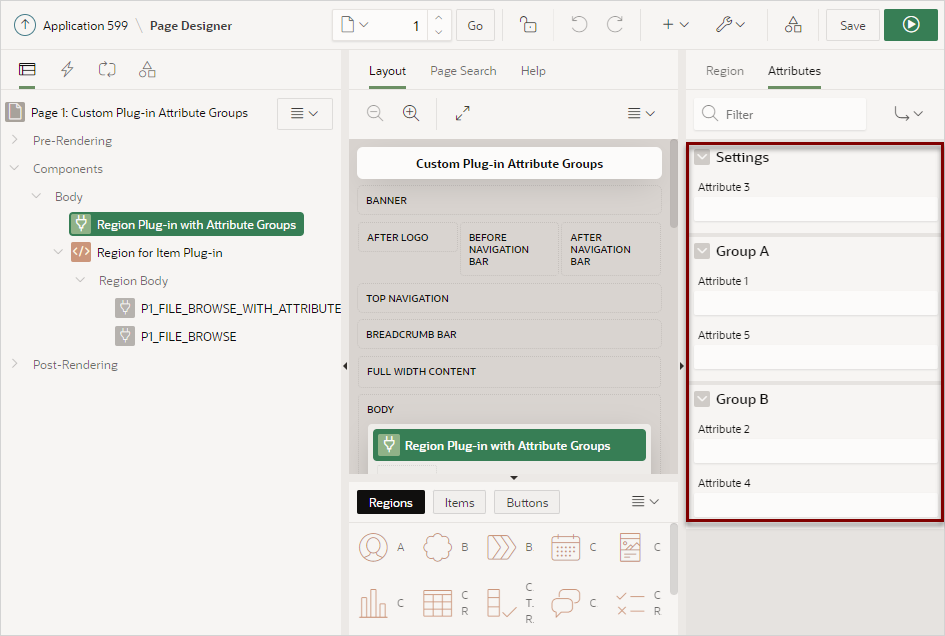The height and width of the screenshot is (636, 945).
Task: Click the Undo icon
Action: coord(579,25)
